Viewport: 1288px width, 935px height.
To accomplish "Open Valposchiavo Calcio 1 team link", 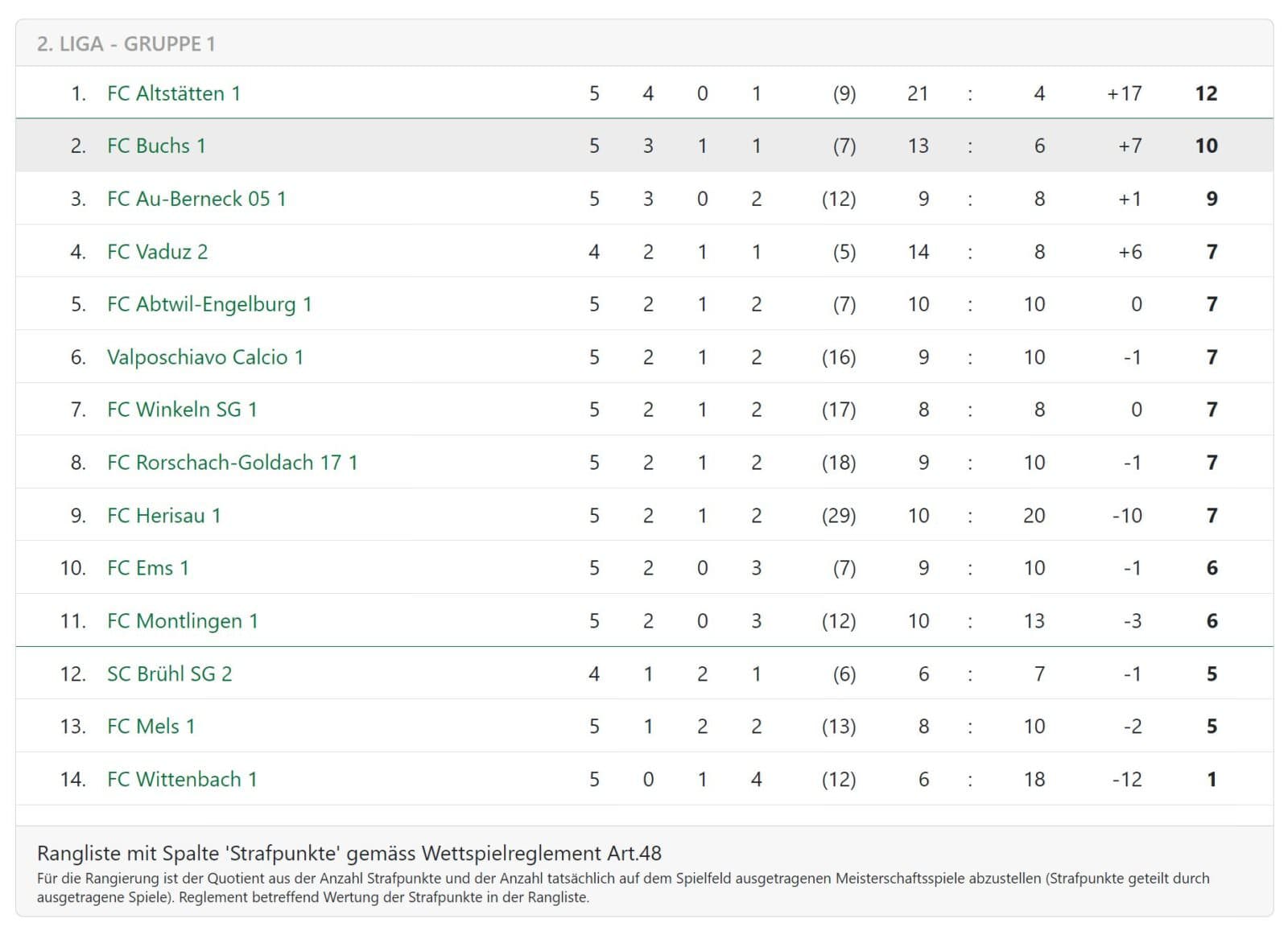I will [205, 357].
